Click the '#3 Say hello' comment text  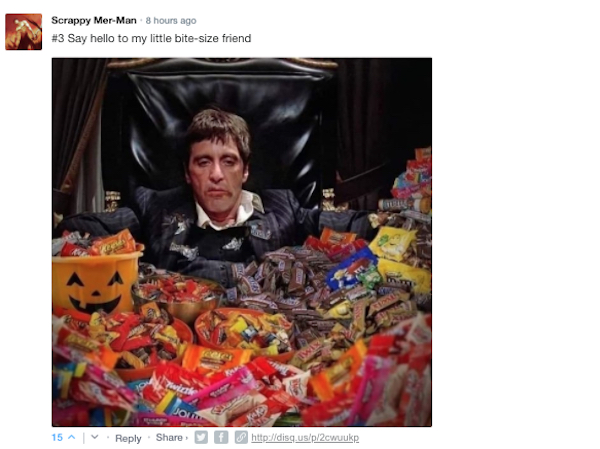click(x=152, y=38)
